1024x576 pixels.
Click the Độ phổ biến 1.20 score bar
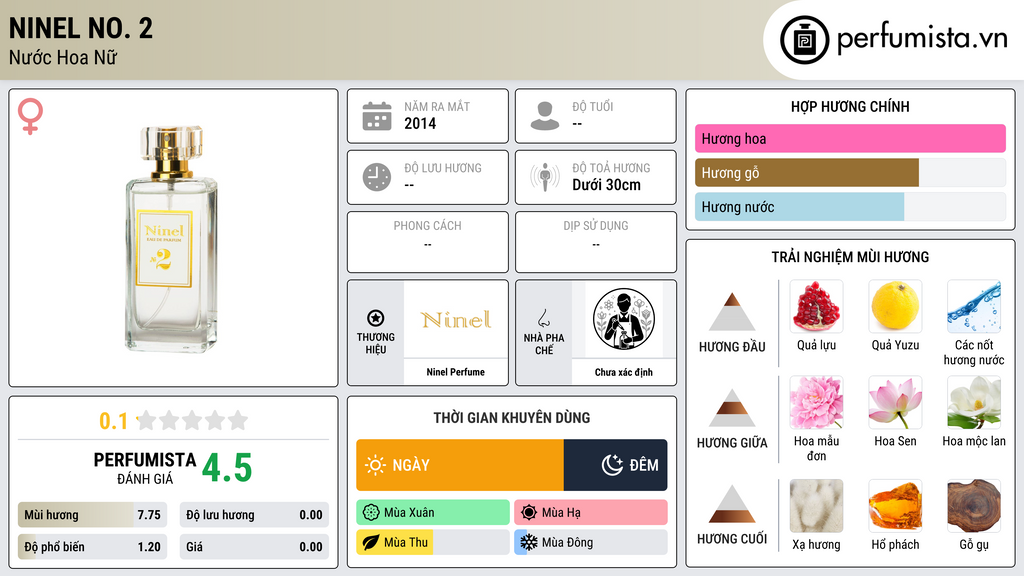pos(92,547)
